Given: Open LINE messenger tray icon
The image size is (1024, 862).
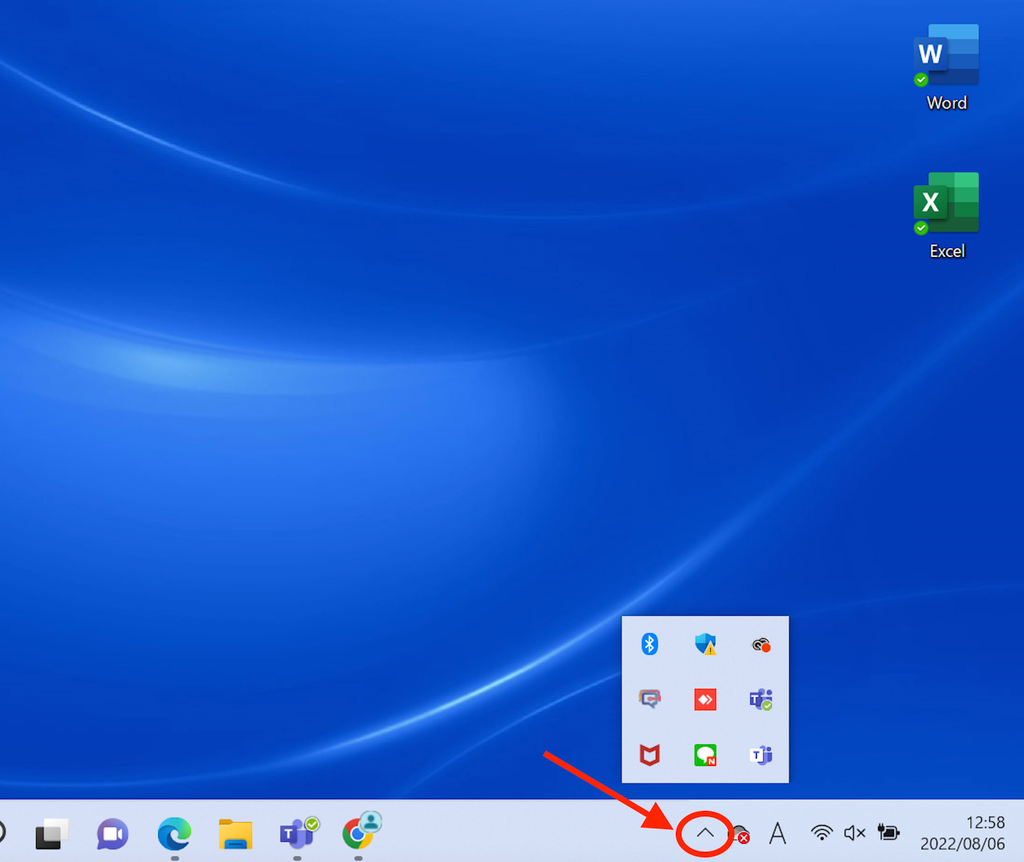Looking at the screenshot, I should click(705, 755).
